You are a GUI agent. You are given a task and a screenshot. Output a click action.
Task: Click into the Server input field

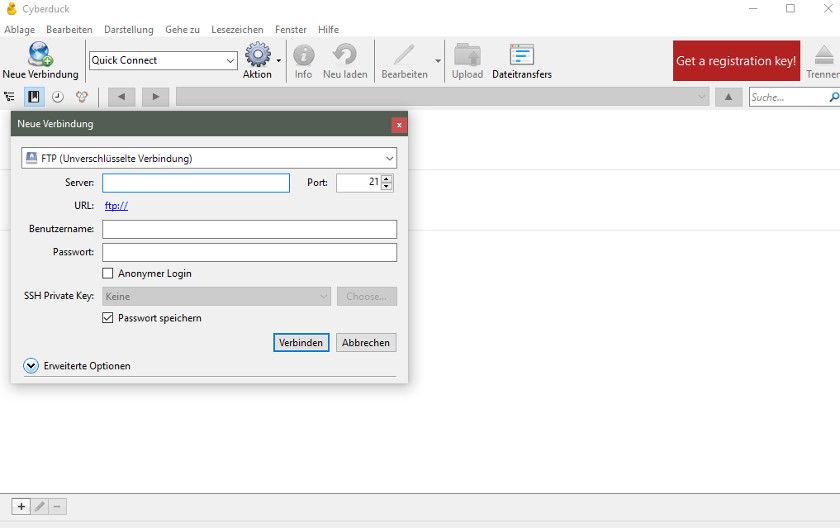196,183
